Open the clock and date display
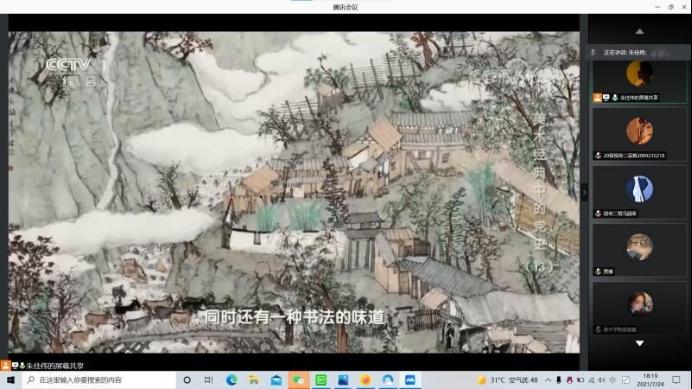The image size is (692, 389). (650, 380)
